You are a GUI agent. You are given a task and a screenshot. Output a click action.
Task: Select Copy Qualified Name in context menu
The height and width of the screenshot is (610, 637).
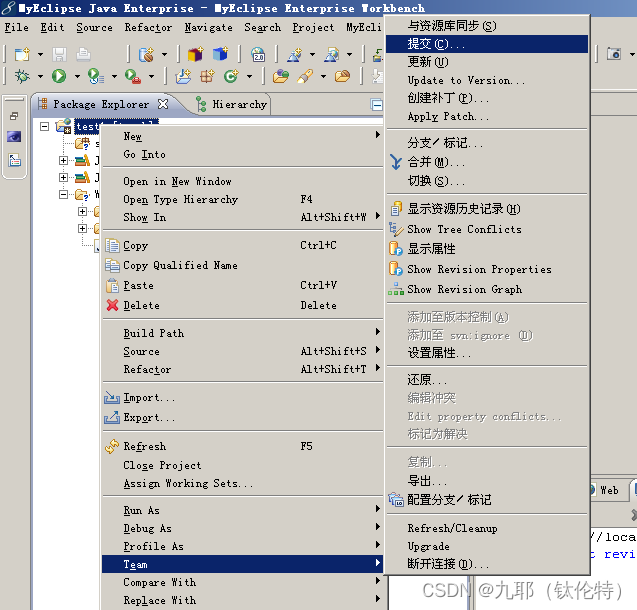click(x=243, y=265)
